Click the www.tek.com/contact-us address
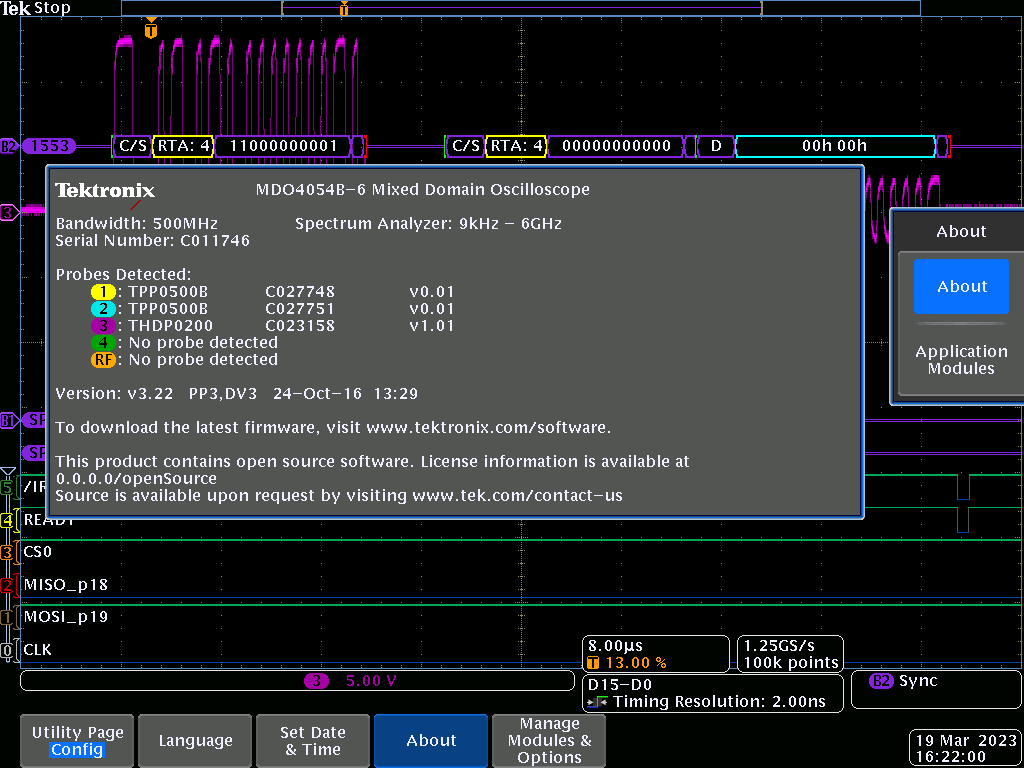 (x=518, y=496)
